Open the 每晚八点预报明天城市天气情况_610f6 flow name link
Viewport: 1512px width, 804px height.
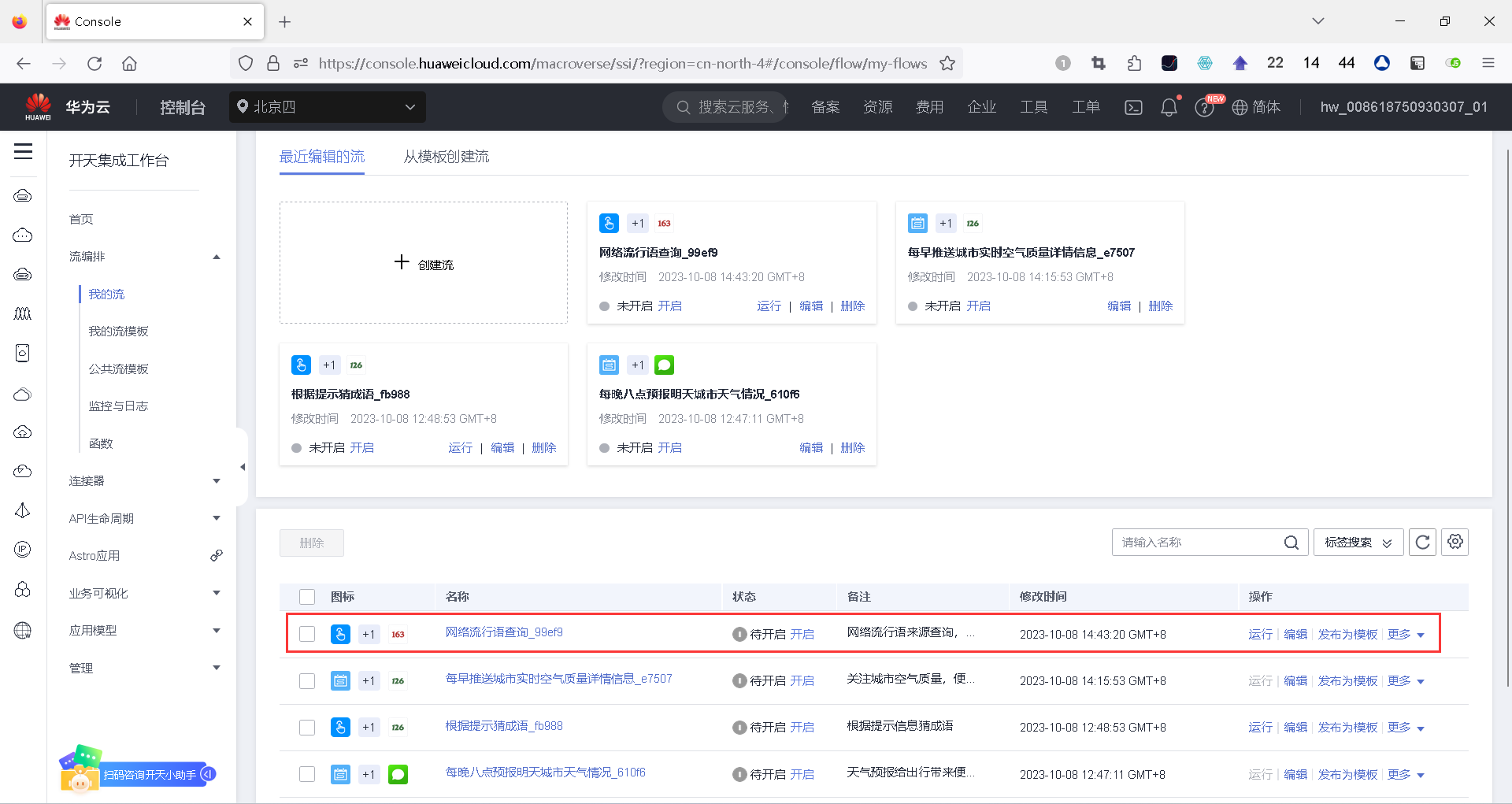click(x=546, y=773)
